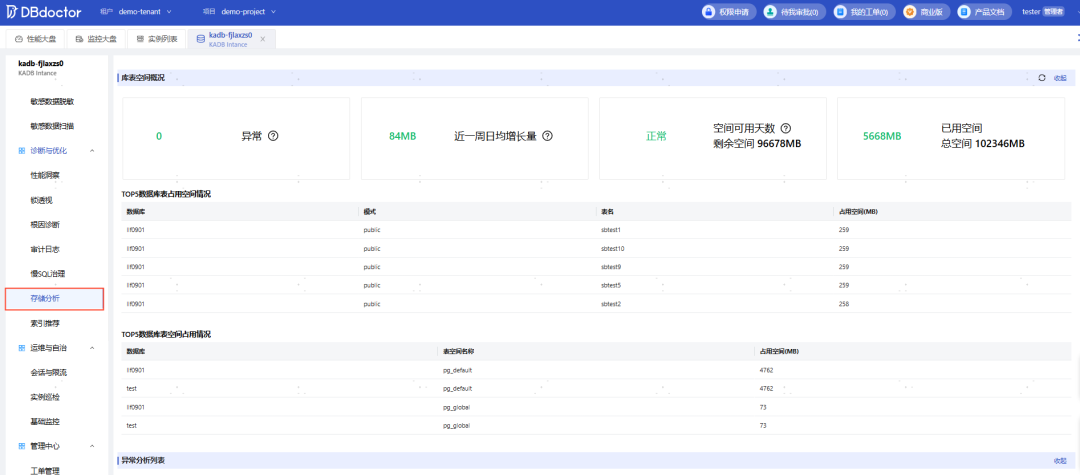
Task: Open 会话与限流 in sidebar
Action: tap(48, 372)
